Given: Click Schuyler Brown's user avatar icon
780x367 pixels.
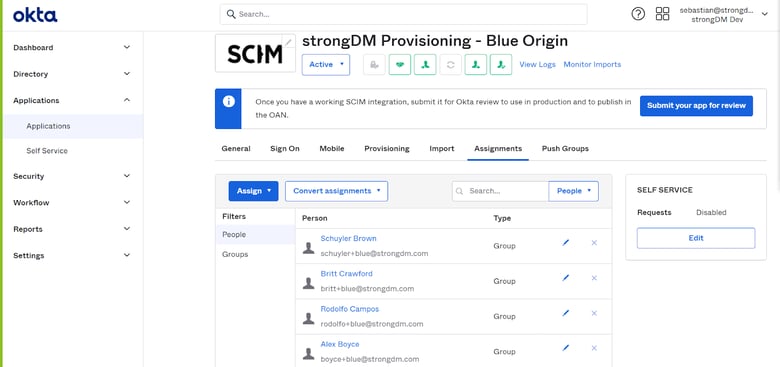Looking at the screenshot, I should pos(308,248).
